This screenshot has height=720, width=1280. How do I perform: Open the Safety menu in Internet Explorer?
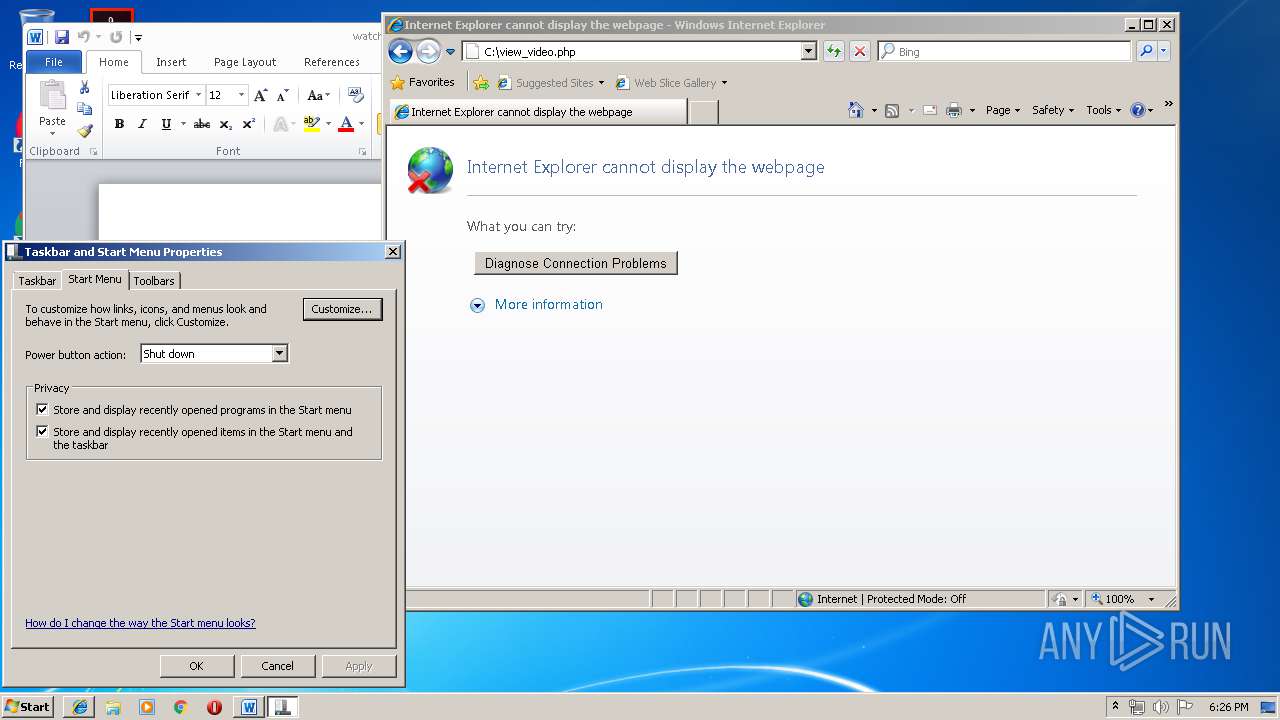[1053, 110]
